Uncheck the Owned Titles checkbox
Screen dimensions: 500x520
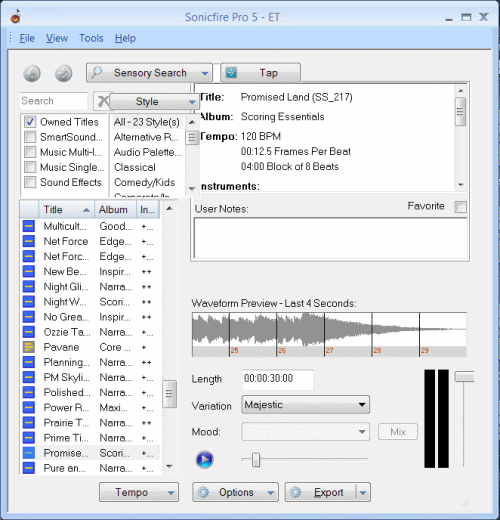click(30, 122)
